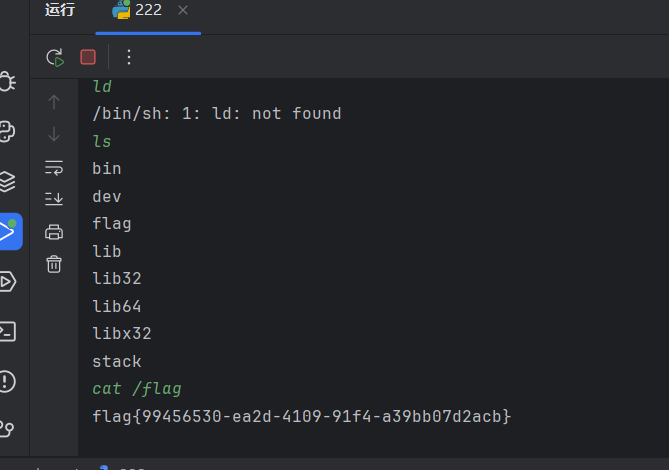This screenshot has height=470, width=669.
Task: Toggle soft-wrap in console output
Action: (54, 168)
